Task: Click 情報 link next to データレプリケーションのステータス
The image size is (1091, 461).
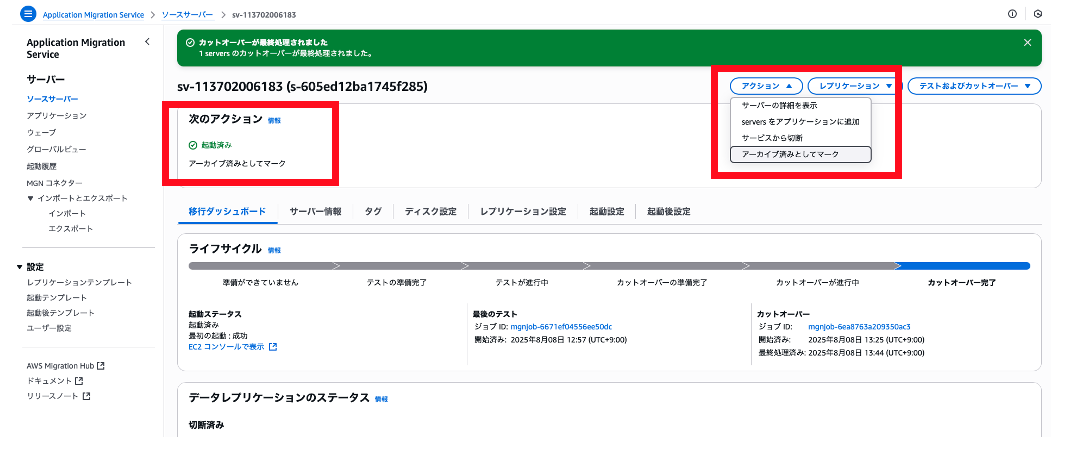Action: [381, 399]
